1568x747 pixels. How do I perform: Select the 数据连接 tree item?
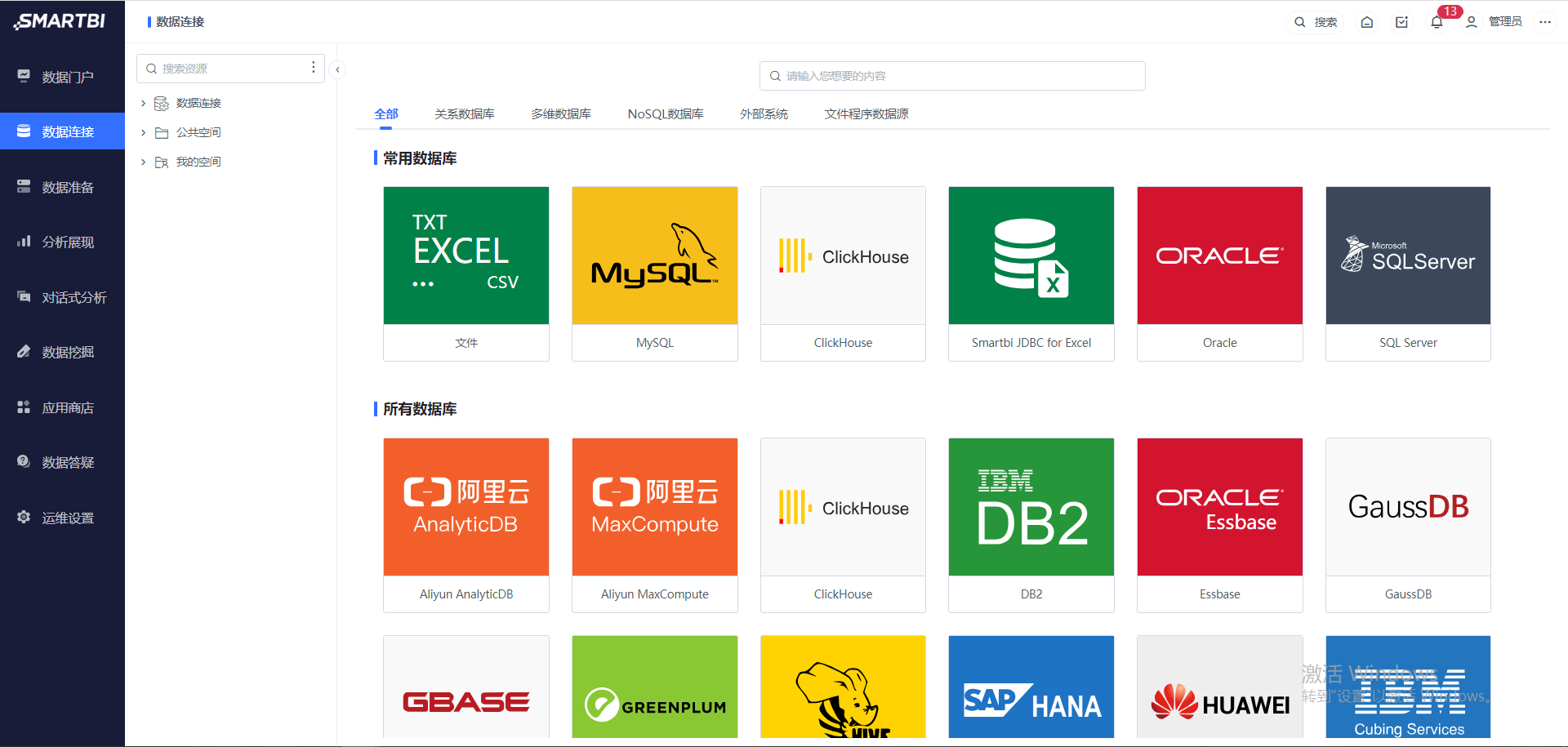(x=198, y=103)
